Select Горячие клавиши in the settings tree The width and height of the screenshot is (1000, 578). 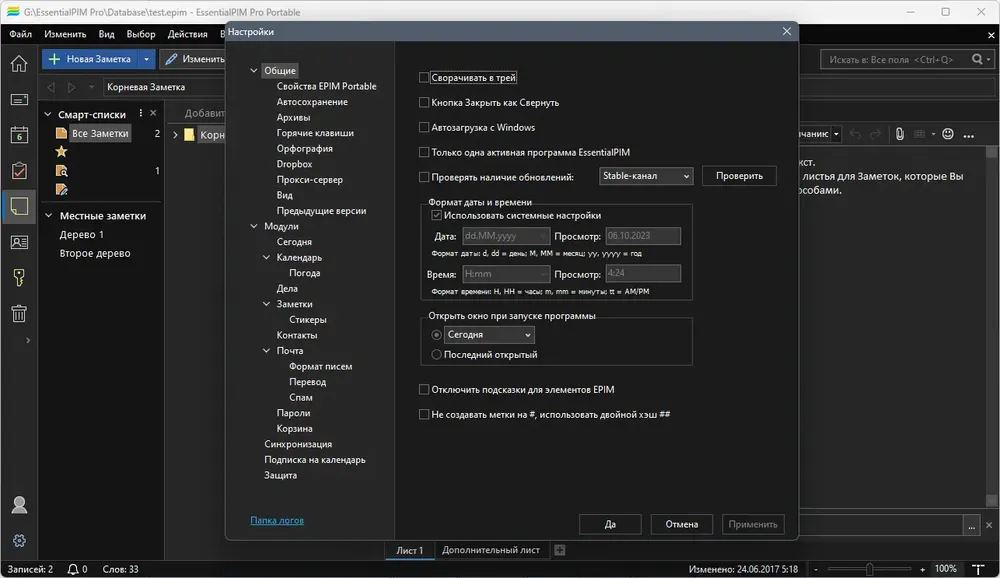tap(315, 133)
